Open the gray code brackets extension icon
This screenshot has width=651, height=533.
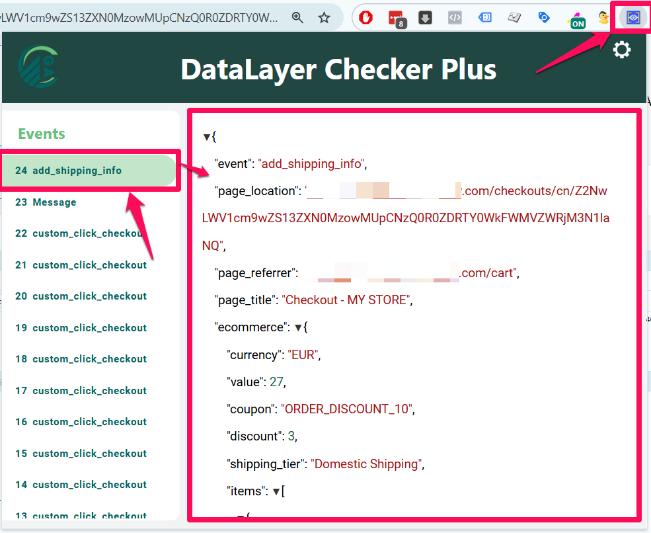tap(455, 17)
